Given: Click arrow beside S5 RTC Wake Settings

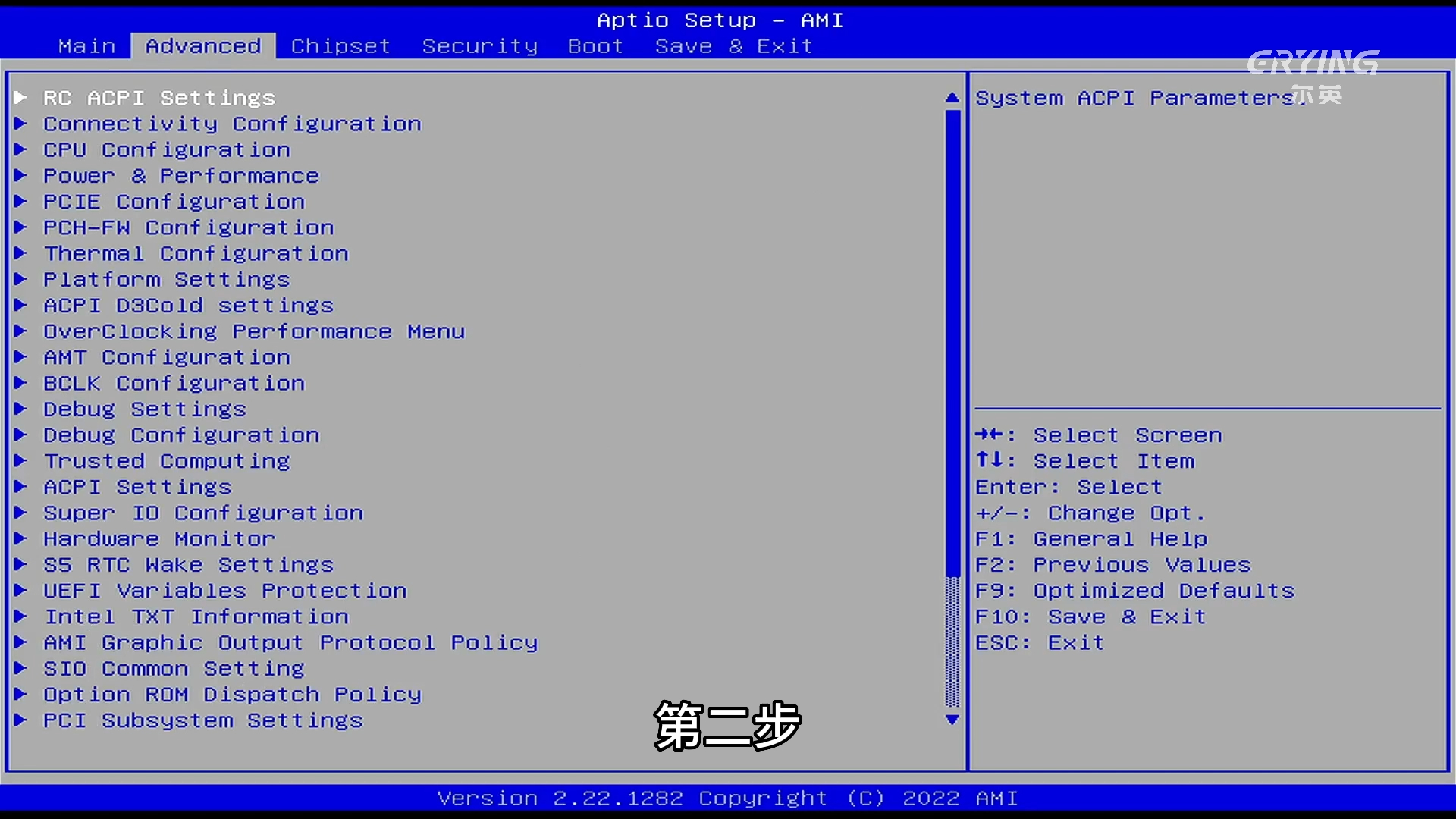Looking at the screenshot, I should point(20,563).
